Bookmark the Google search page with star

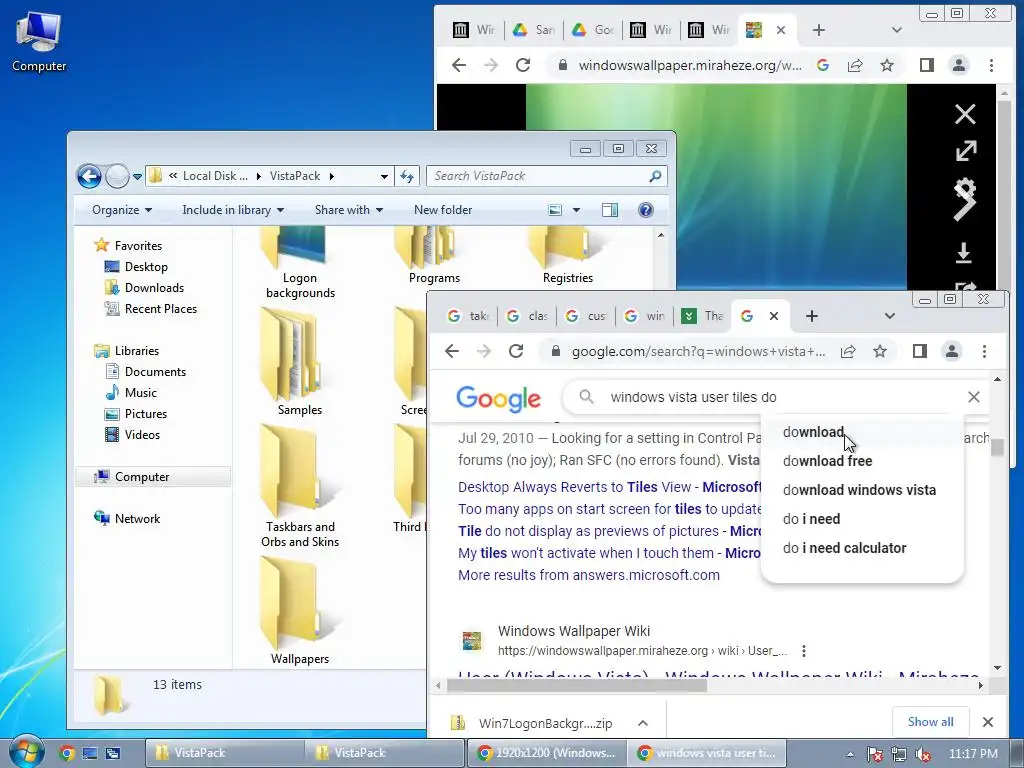click(x=880, y=351)
